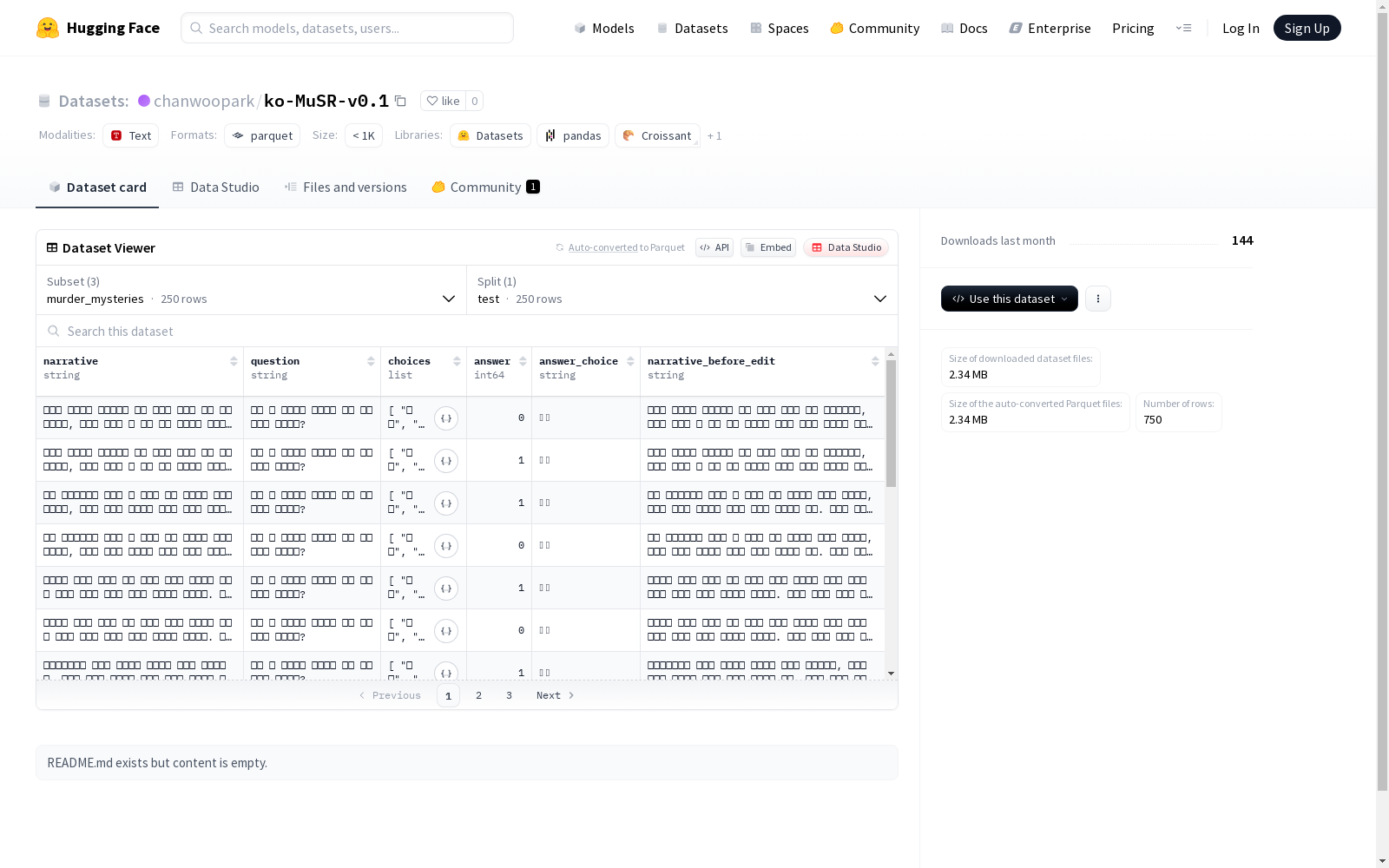Go to Models in the top navigation

604,28
